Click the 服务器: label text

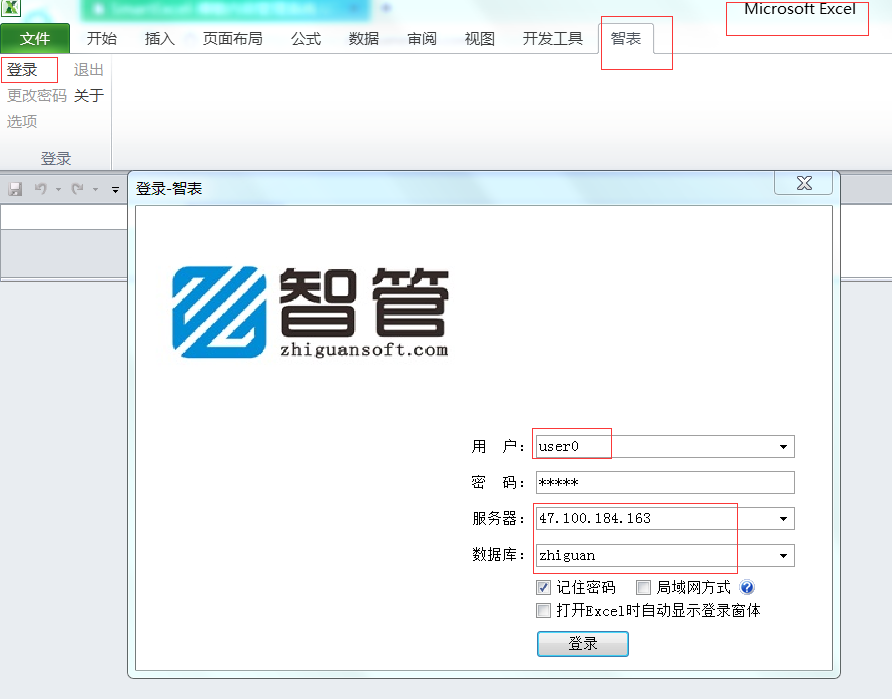[x=498, y=519]
